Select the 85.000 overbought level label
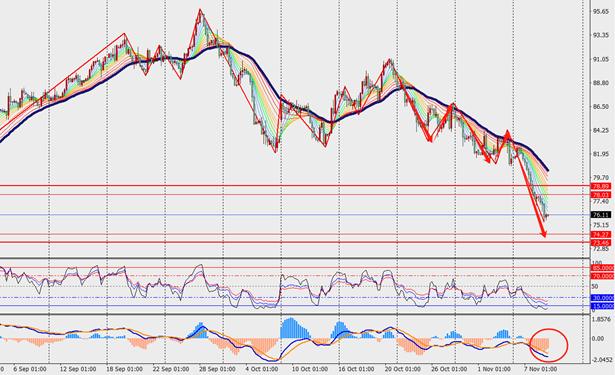This screenshot has width=615, height=375. [602, 268]
